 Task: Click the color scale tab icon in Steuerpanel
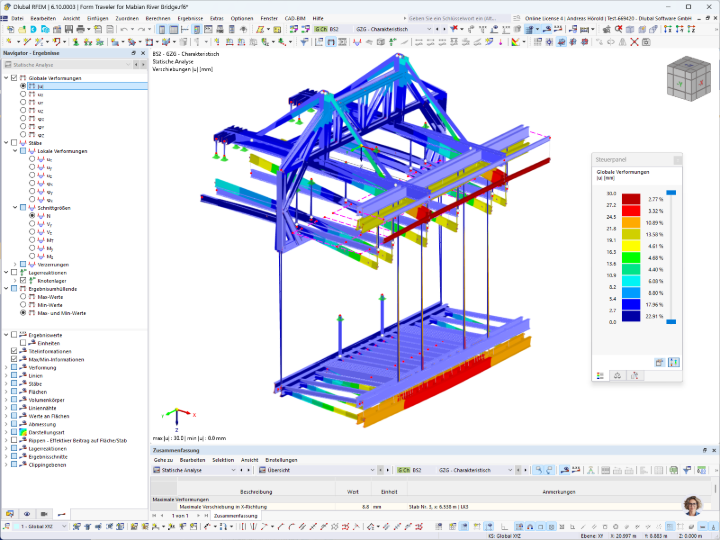(x=600, y=376)
